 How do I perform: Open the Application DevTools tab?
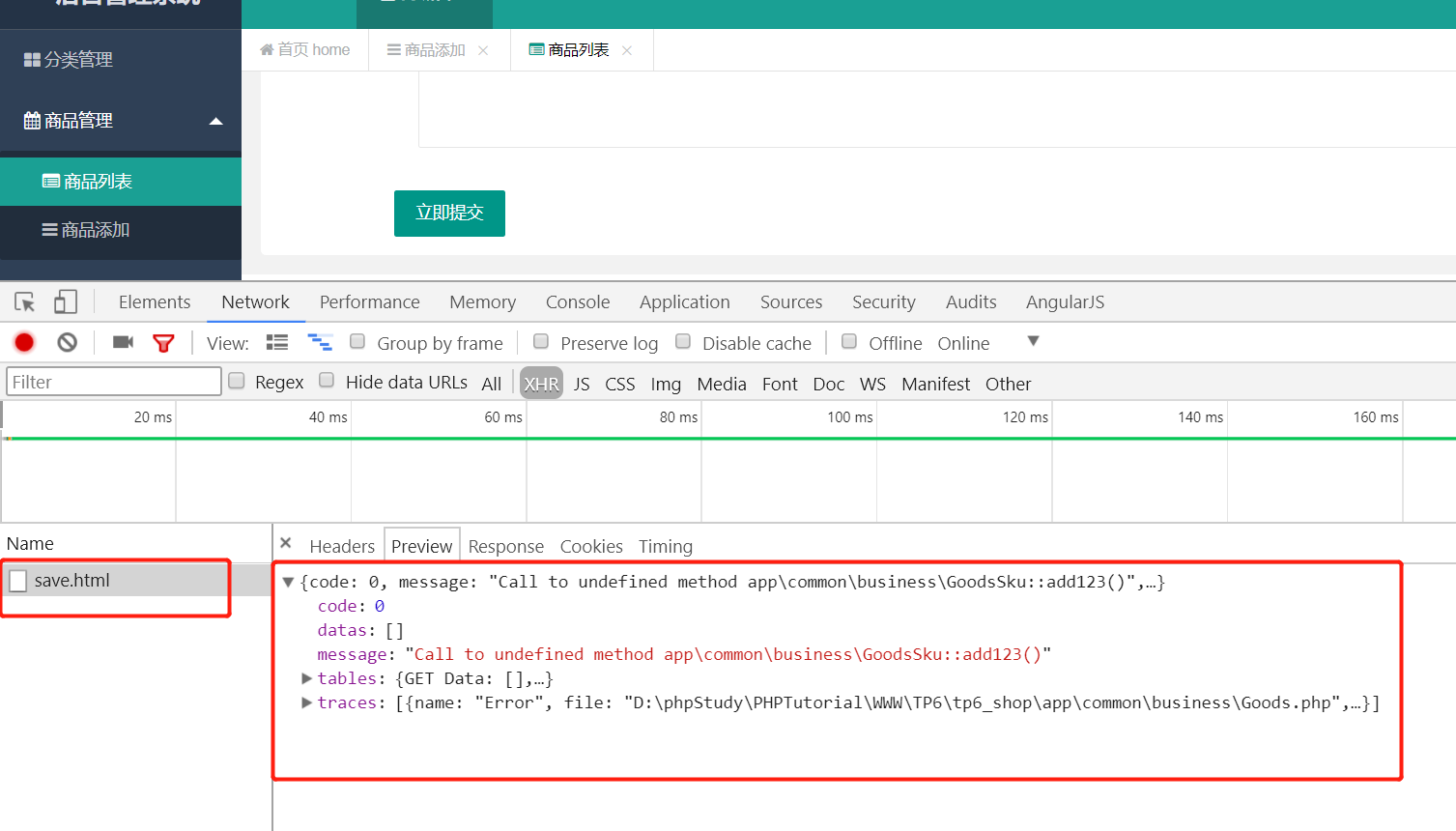tap(685, 302)
